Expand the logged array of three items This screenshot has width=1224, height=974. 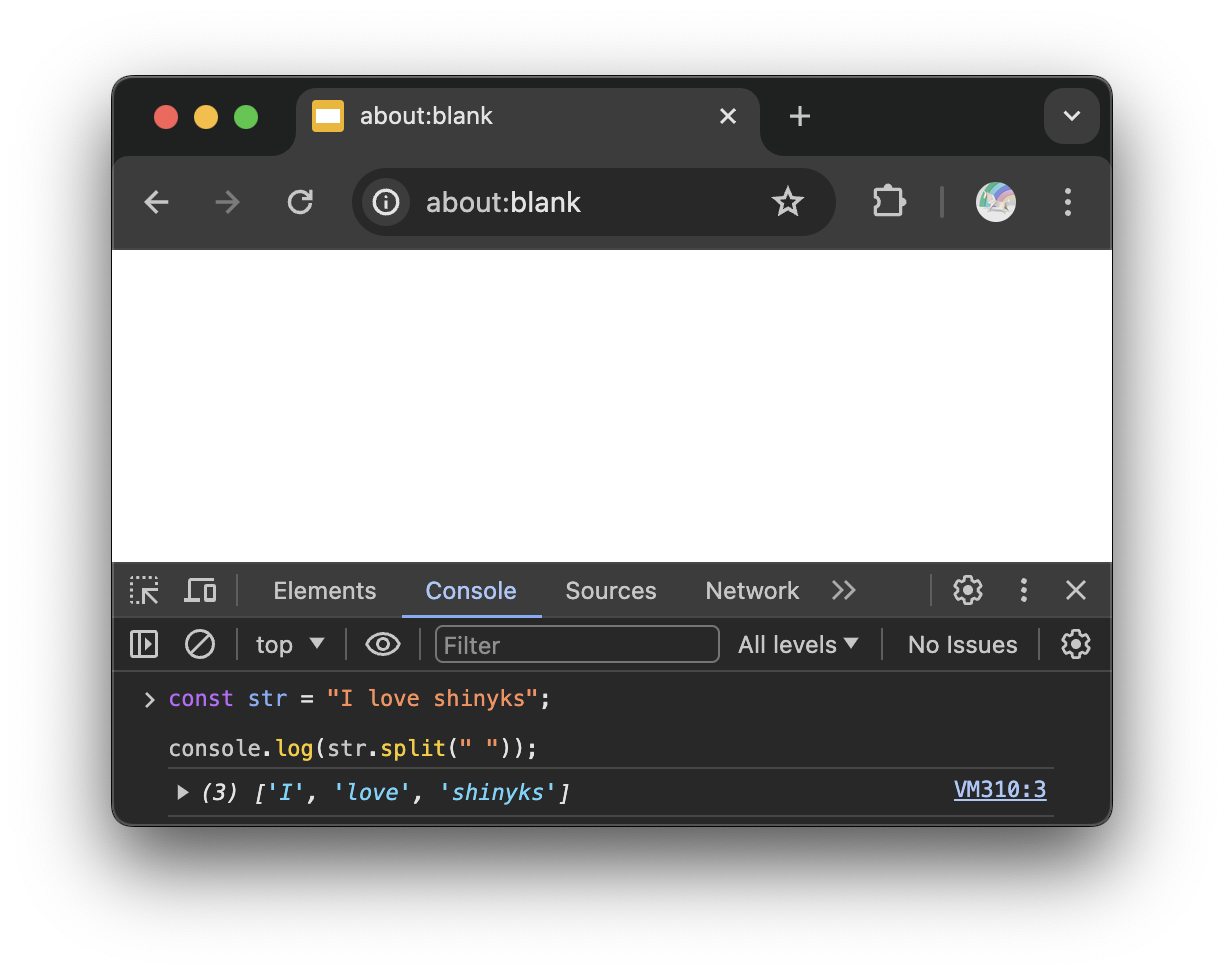click(183, 793)
